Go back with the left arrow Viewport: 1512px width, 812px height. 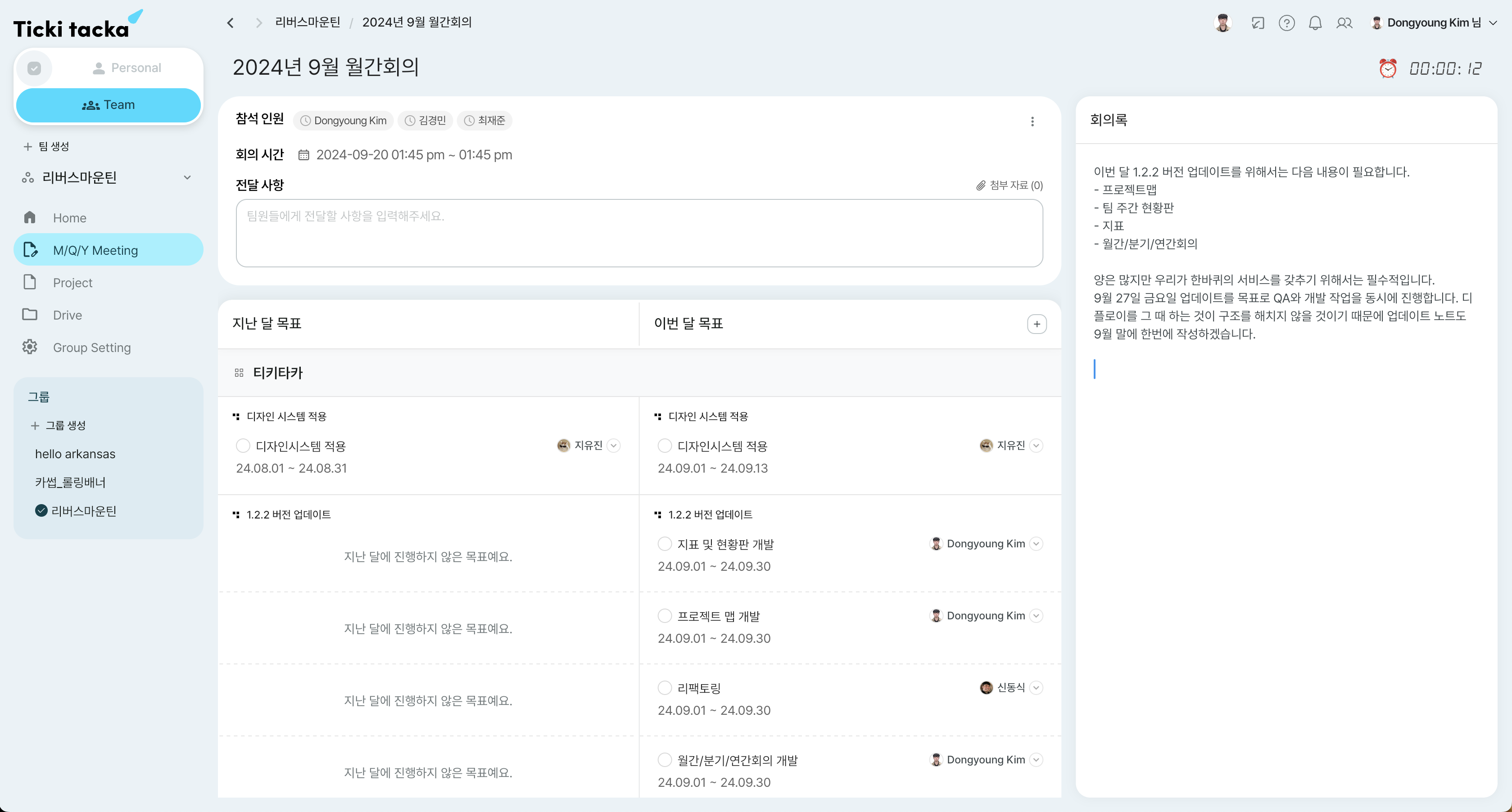pos(231,23)
